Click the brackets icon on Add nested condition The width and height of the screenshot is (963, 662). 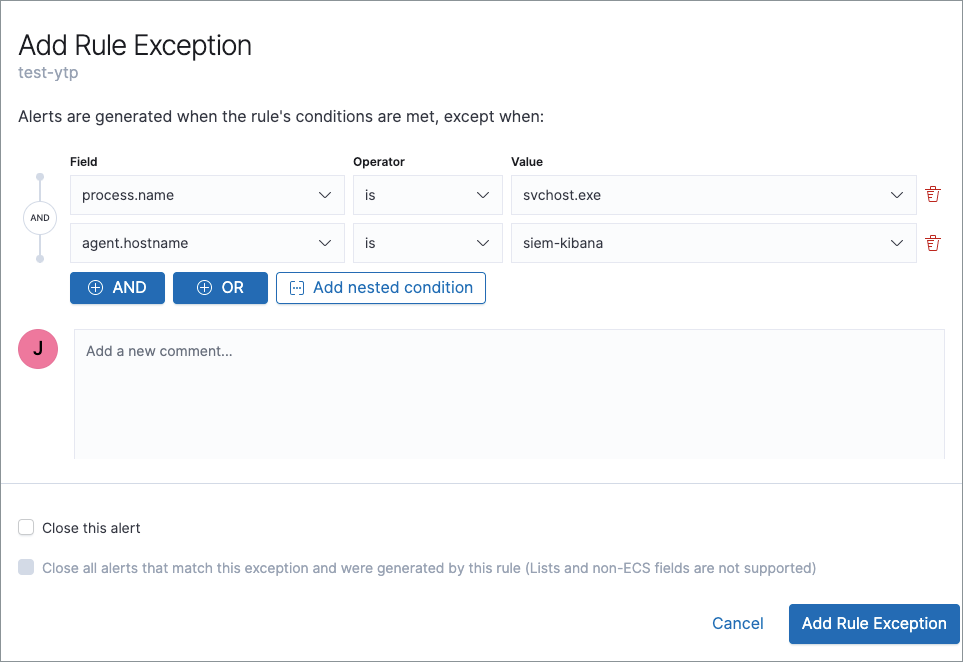[296, 287]
